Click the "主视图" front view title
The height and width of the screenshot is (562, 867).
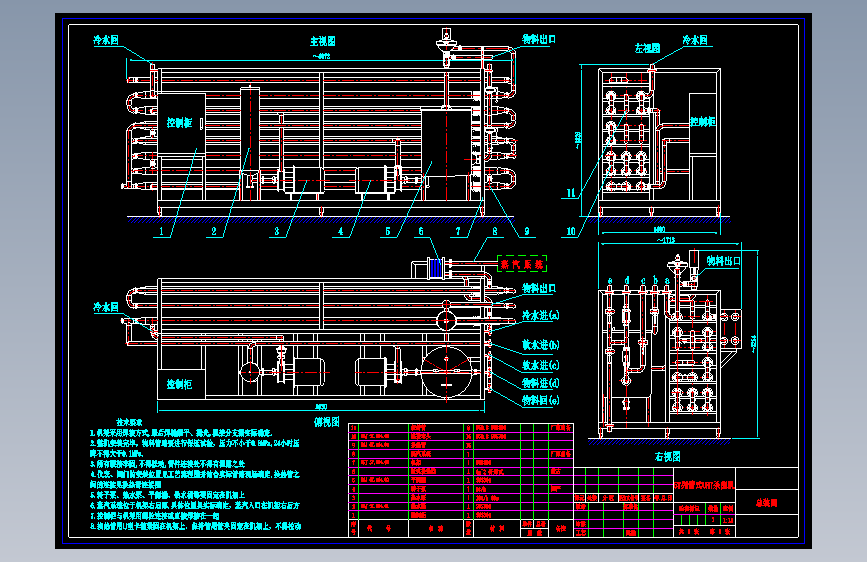[x=322, y=41]
